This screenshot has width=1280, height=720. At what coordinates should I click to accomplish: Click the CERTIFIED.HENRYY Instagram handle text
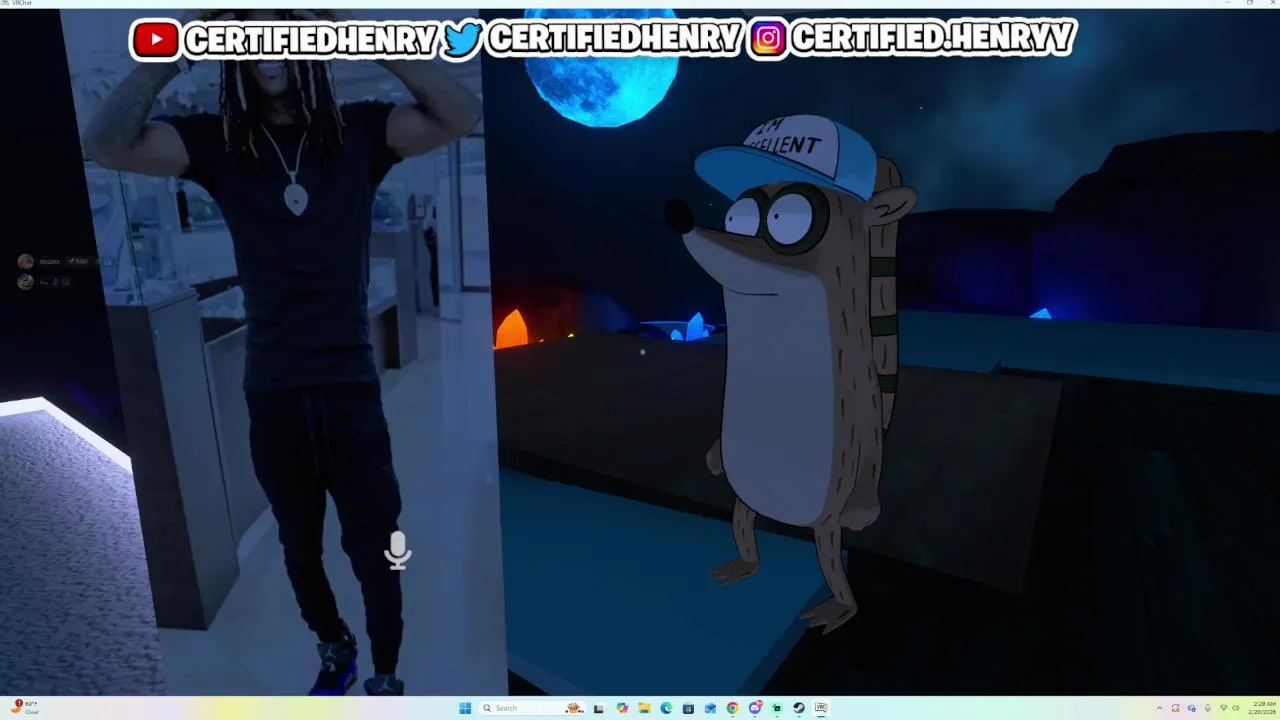932,38
